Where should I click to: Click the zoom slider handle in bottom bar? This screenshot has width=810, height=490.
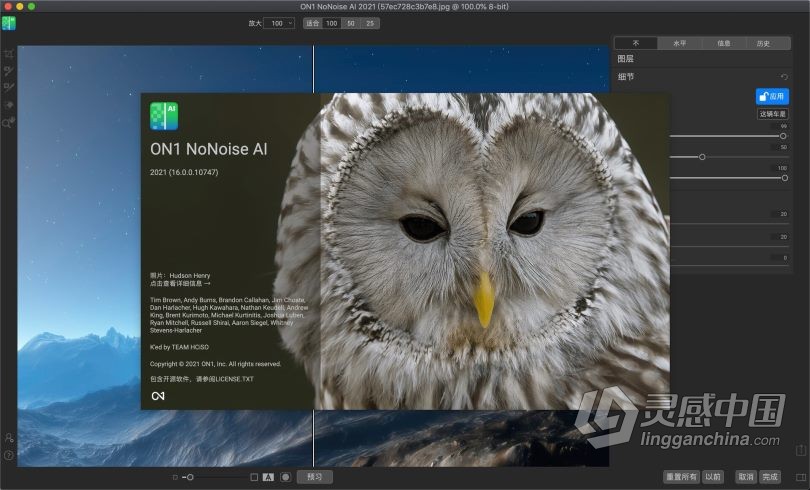pyautogui.click(x=190, y=477)
